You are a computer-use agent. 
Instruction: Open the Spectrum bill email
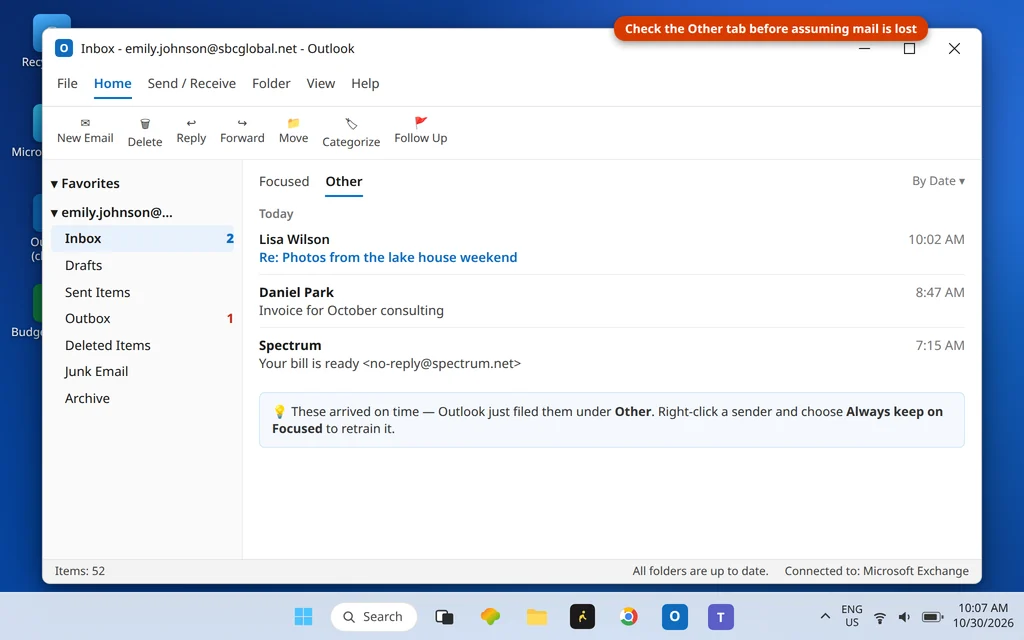point(611,354)
